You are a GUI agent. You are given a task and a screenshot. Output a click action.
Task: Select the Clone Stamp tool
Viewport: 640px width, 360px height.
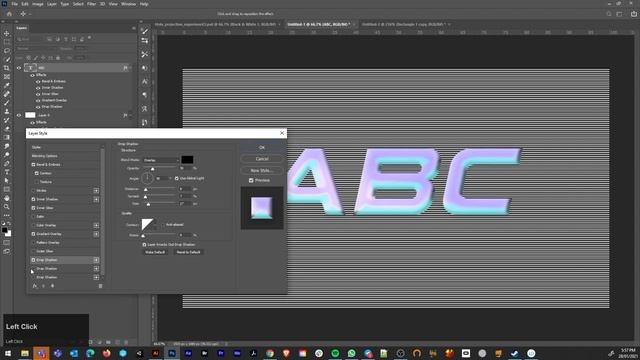click(x=7, y=111)
